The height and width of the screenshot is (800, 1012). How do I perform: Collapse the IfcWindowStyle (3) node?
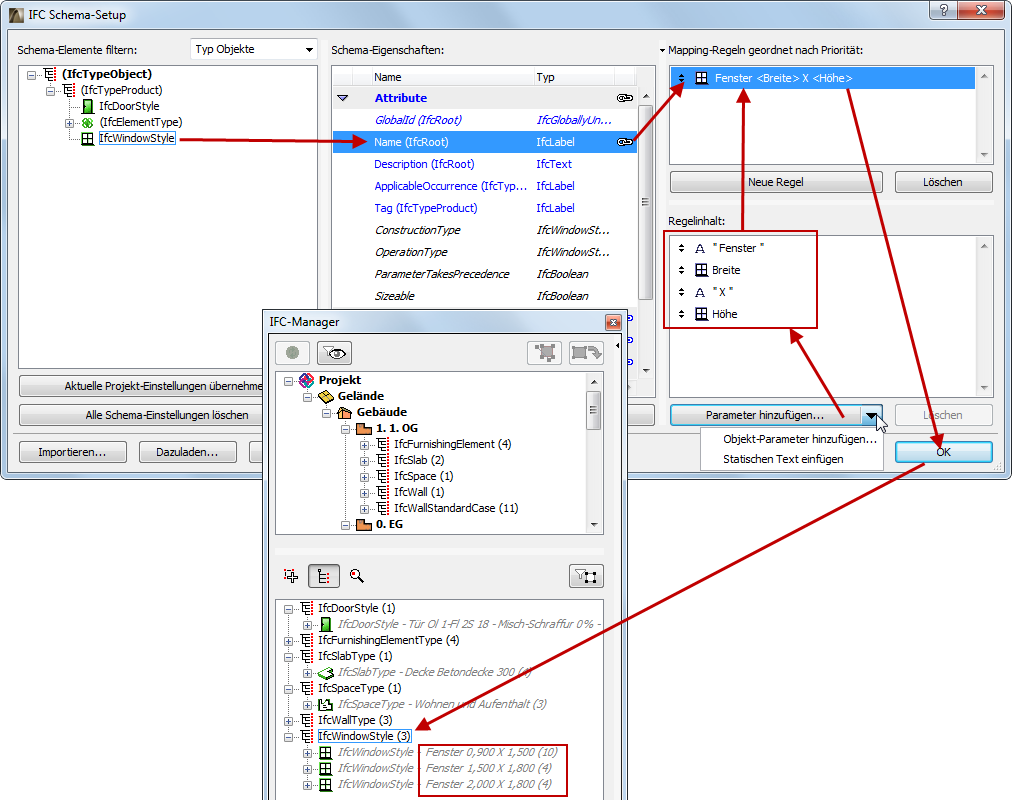[288, 737]
